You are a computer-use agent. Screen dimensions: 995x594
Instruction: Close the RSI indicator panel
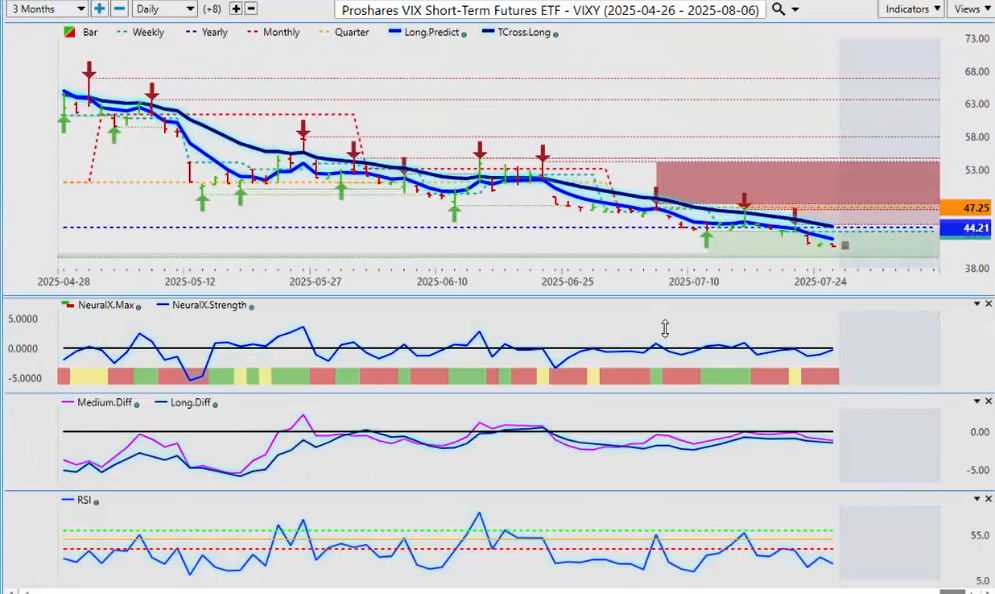987,498
